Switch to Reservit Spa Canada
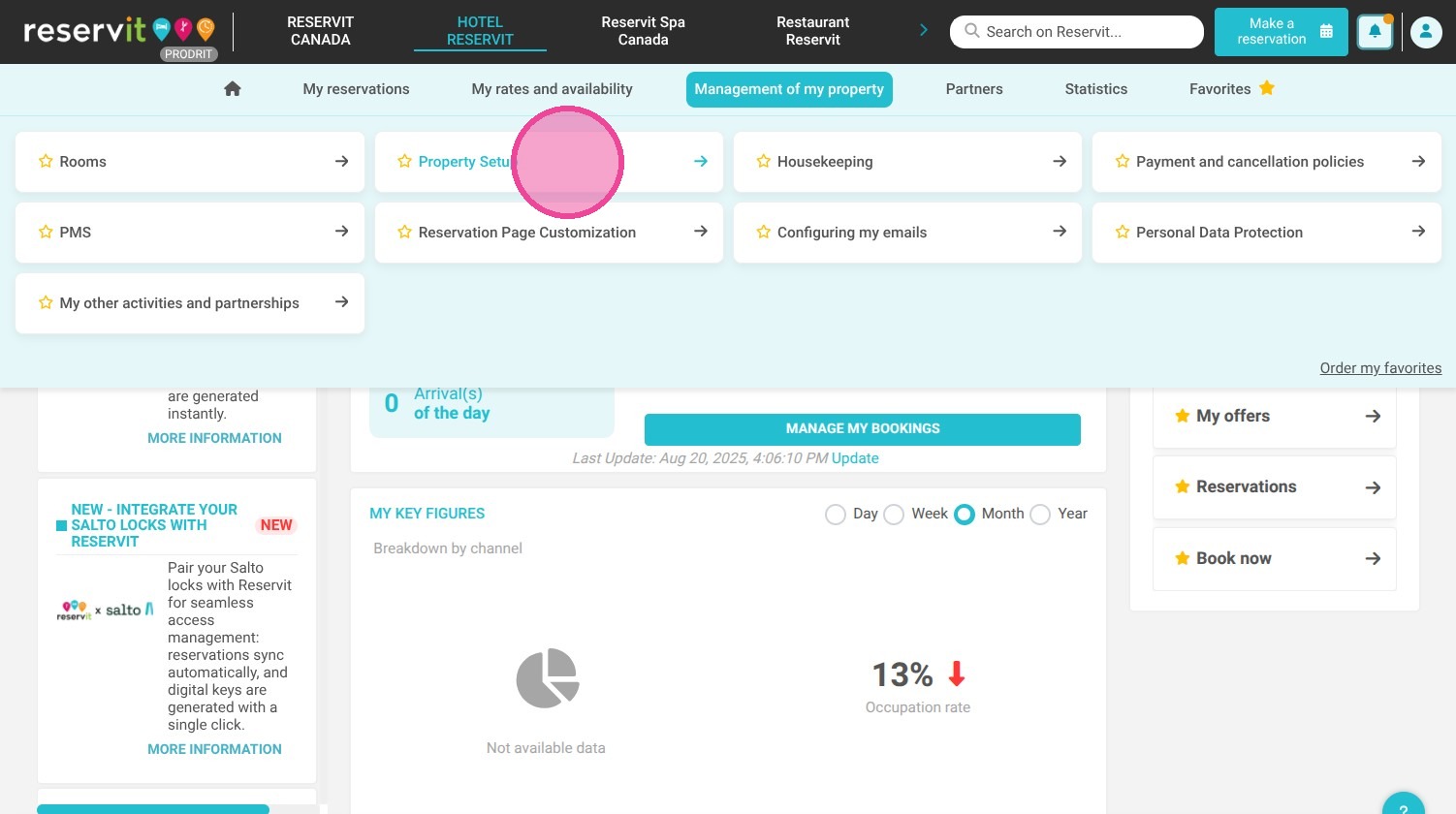This screenshot has height=814, width=1456. tap(644, 31)
